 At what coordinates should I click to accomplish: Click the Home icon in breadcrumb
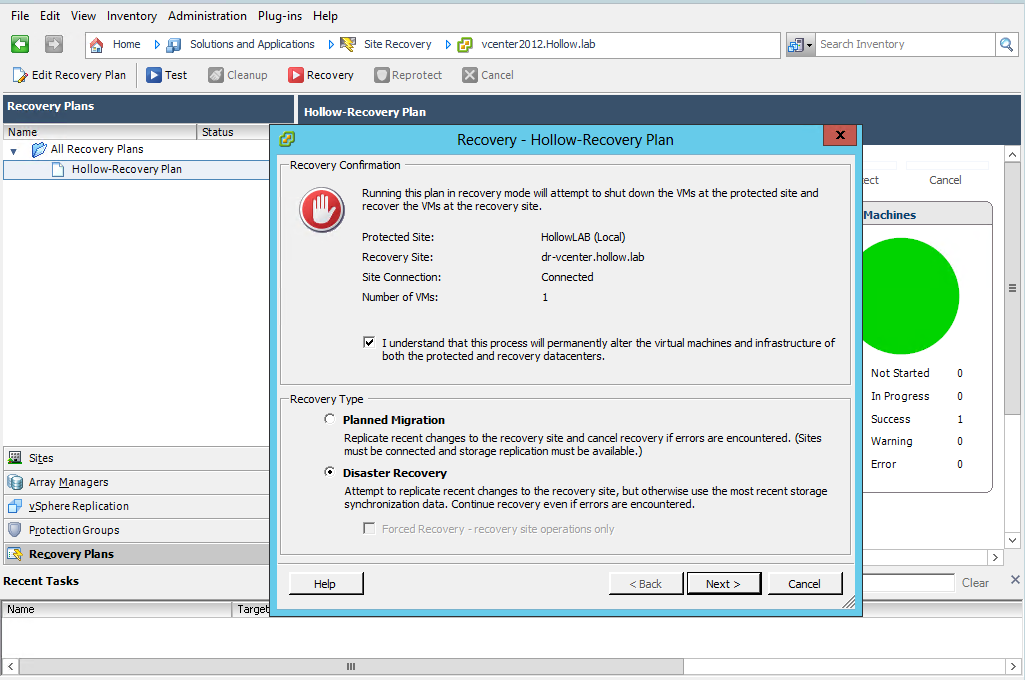pos(97,44)
